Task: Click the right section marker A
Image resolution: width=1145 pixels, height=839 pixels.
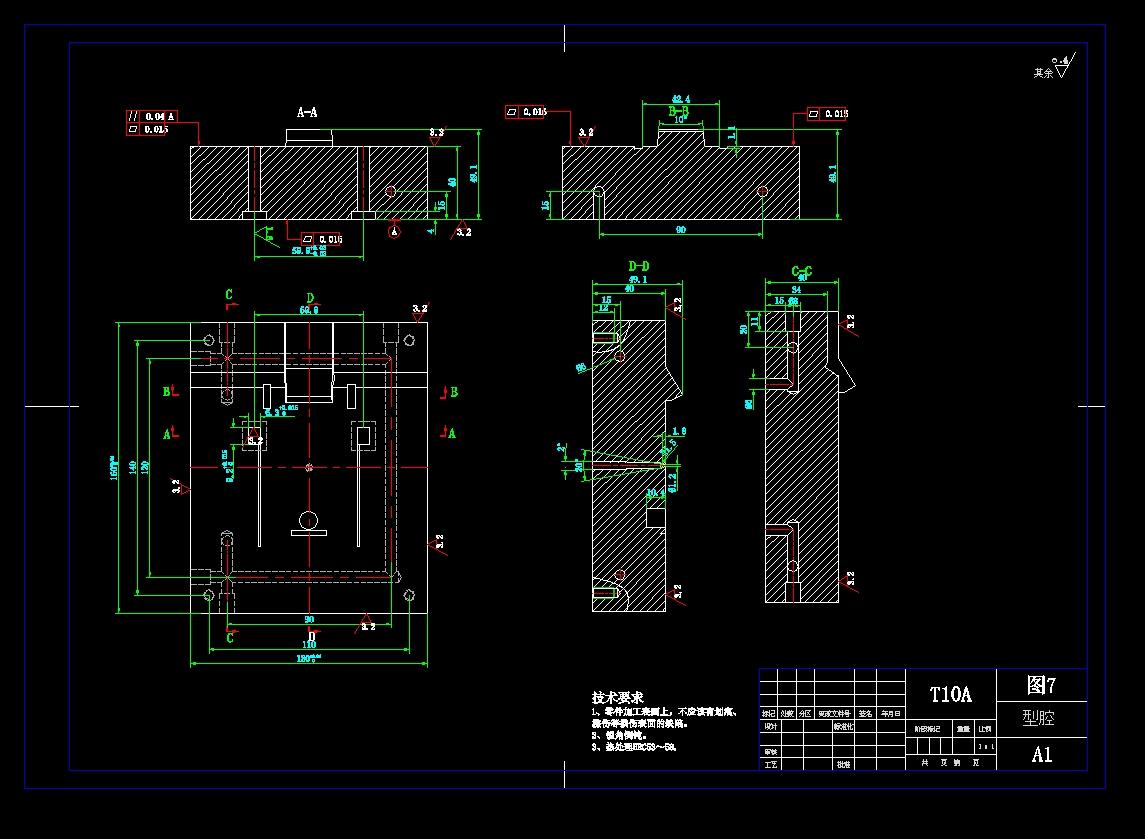Action: tap(452, 434)
